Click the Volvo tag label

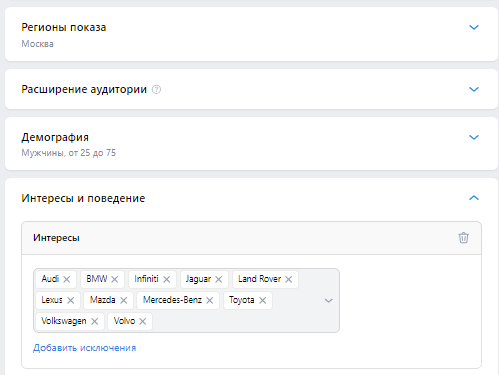[124, 321]
